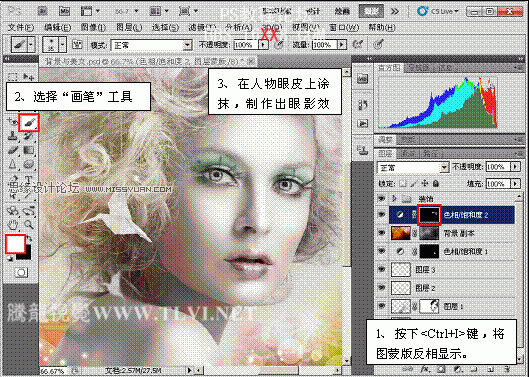Enable tablet pressure for opacity
Image resolution: width=529 pixels, height=377 pixels.
click(279, 45)
